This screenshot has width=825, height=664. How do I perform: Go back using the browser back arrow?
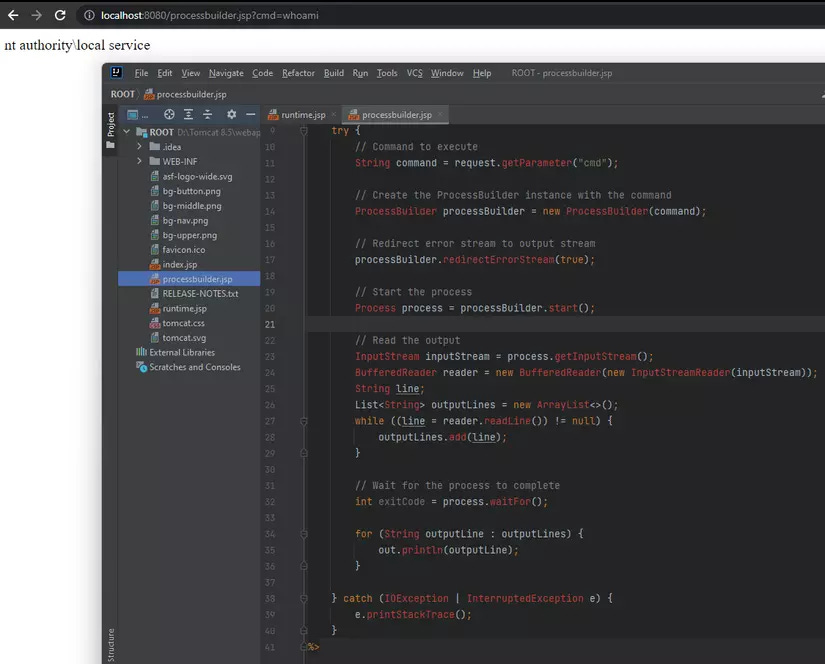(x=13, y=15)
